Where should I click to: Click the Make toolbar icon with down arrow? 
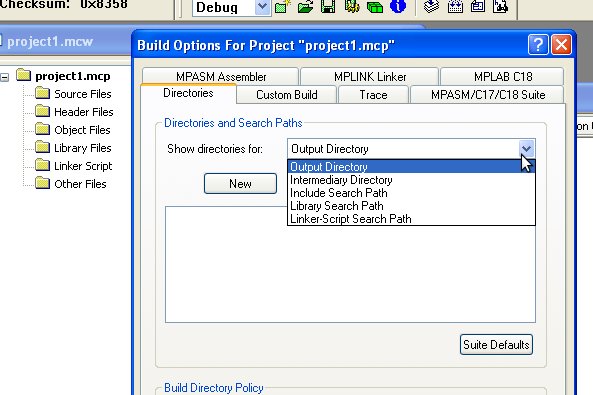tap(431, 7)
